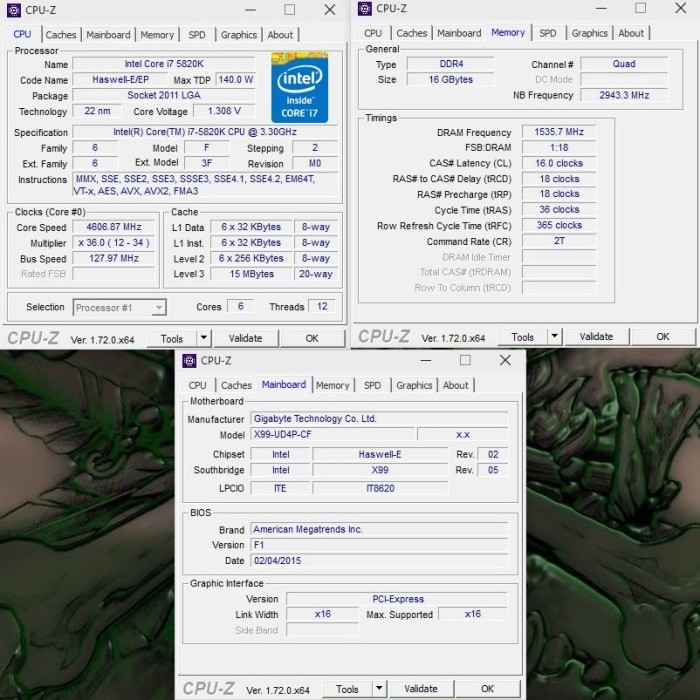Click CPU-Z app icon in CPU window title bar
This screenshot has width=700, height=700.
tap(14, 10)
